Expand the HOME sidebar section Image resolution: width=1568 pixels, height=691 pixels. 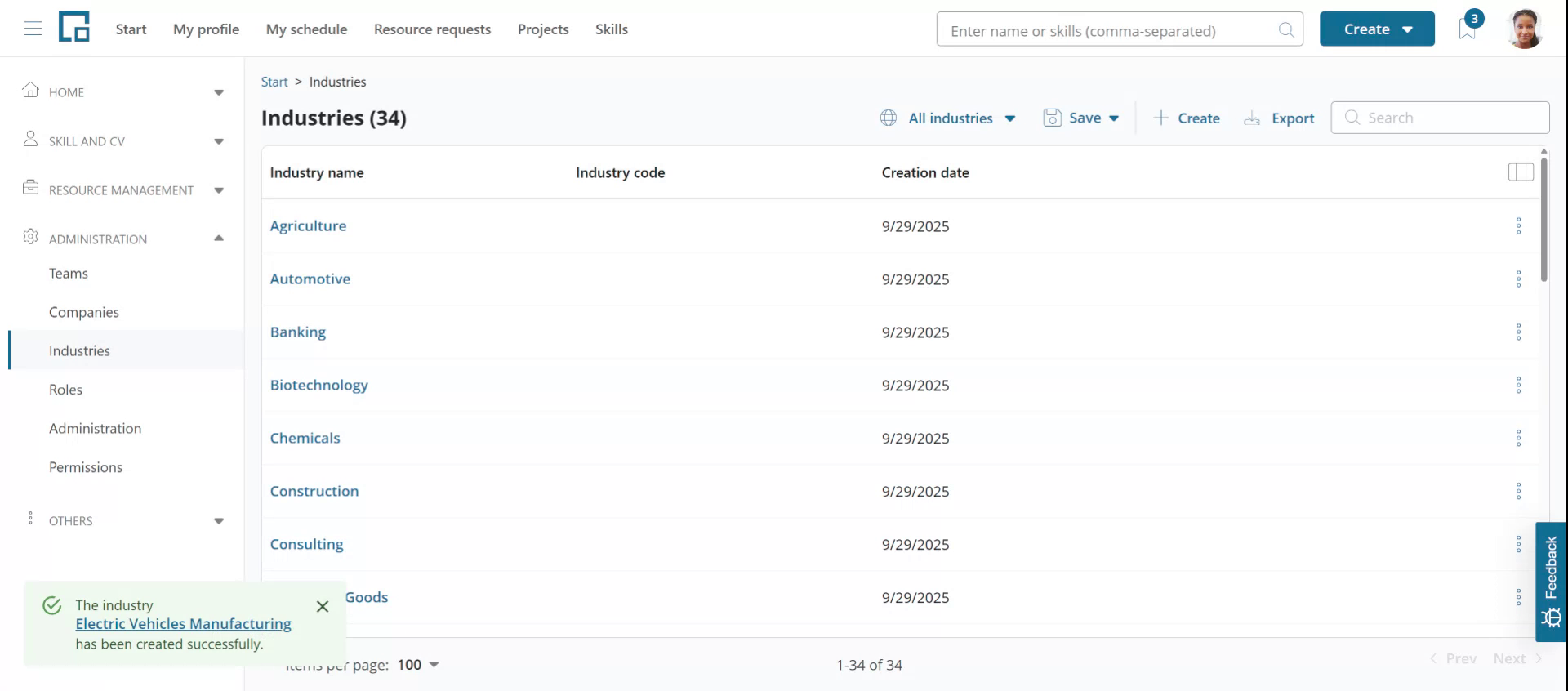(219, 92)
